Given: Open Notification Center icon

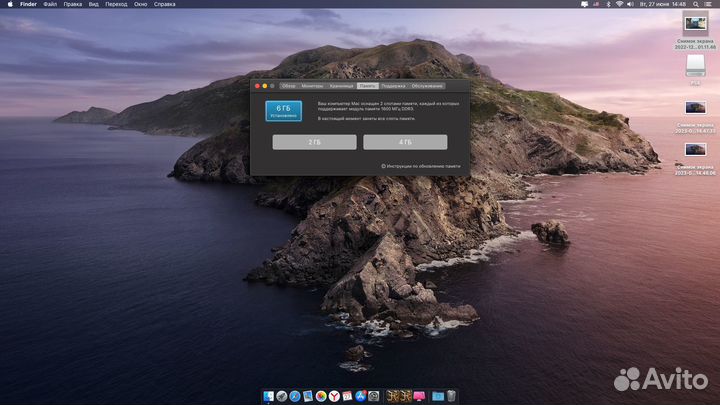Looking at the screenshot, I should tap(709, 4).
